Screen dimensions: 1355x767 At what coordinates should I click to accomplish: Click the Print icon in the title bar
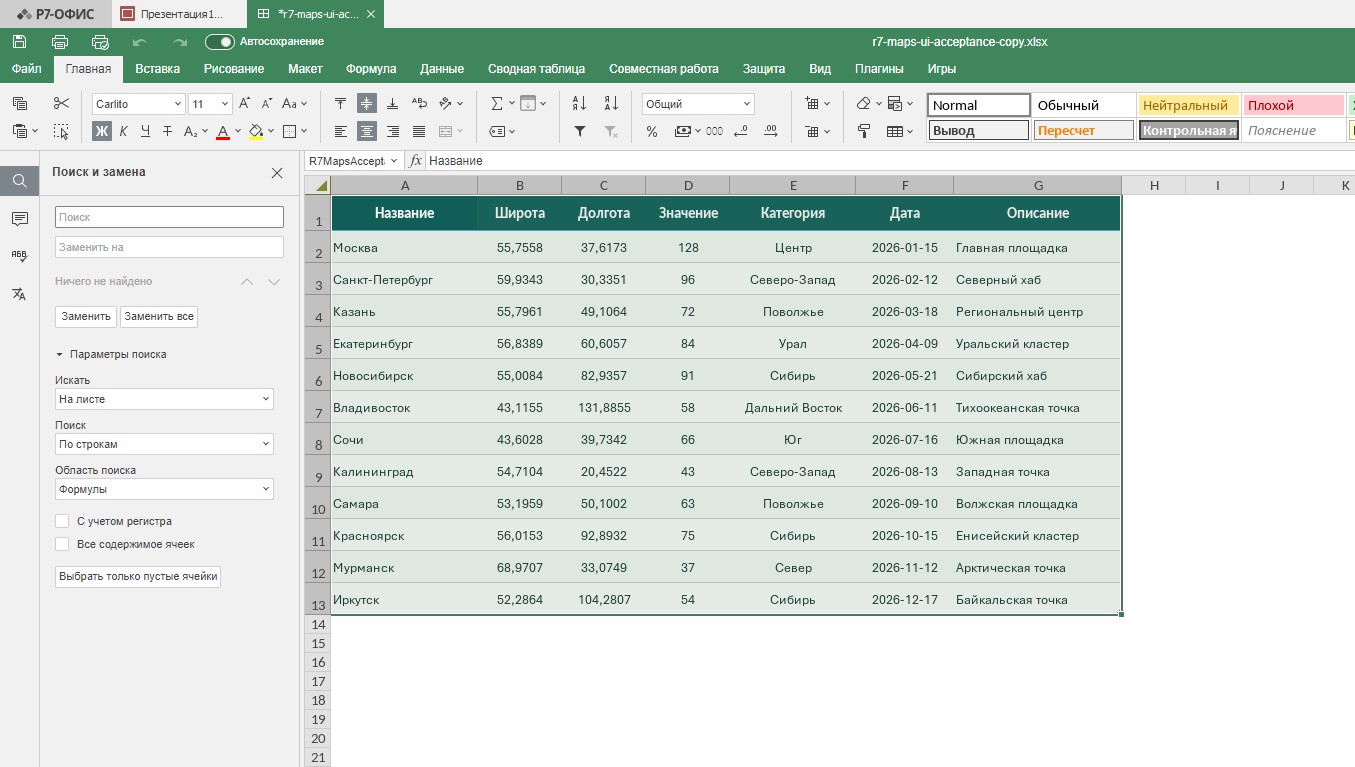click(60, 42)
